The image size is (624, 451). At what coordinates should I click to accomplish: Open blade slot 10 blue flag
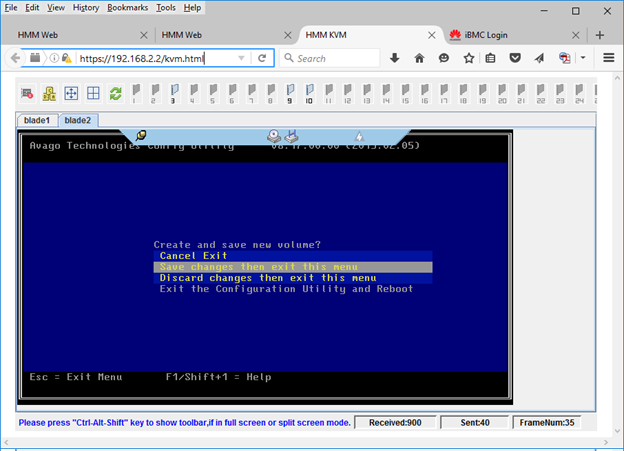click(x=309, y=94)
